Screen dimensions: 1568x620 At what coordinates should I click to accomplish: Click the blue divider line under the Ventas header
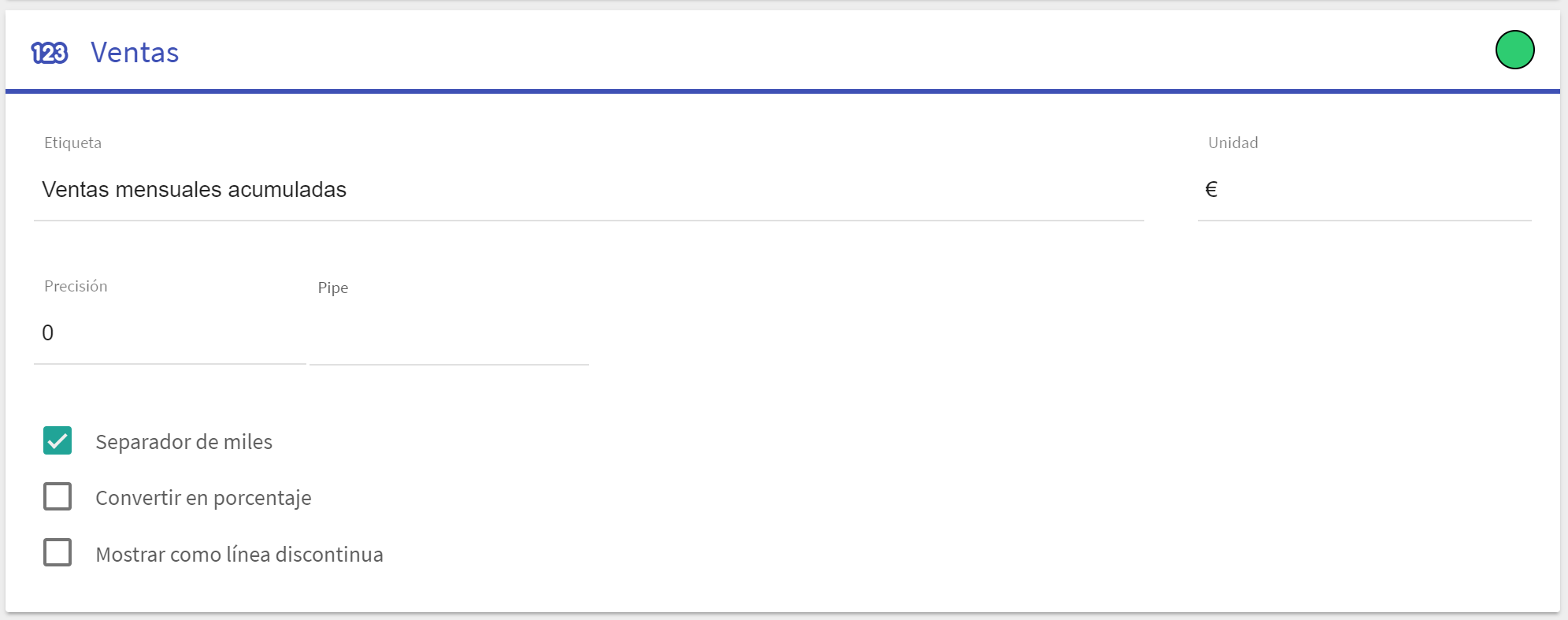tap(783, 91)
